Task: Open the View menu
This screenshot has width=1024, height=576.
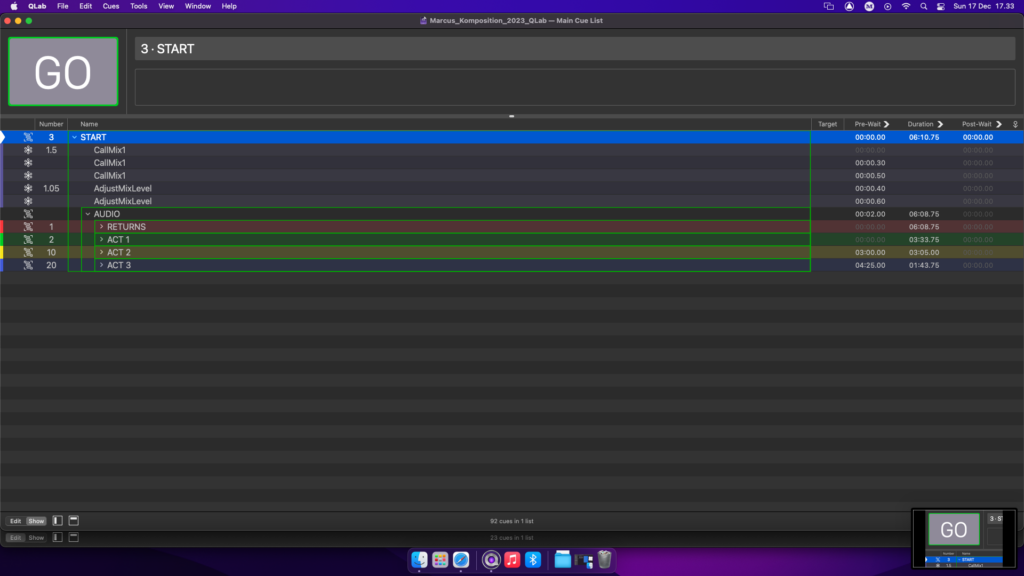Action: click(x=166, y=6)
